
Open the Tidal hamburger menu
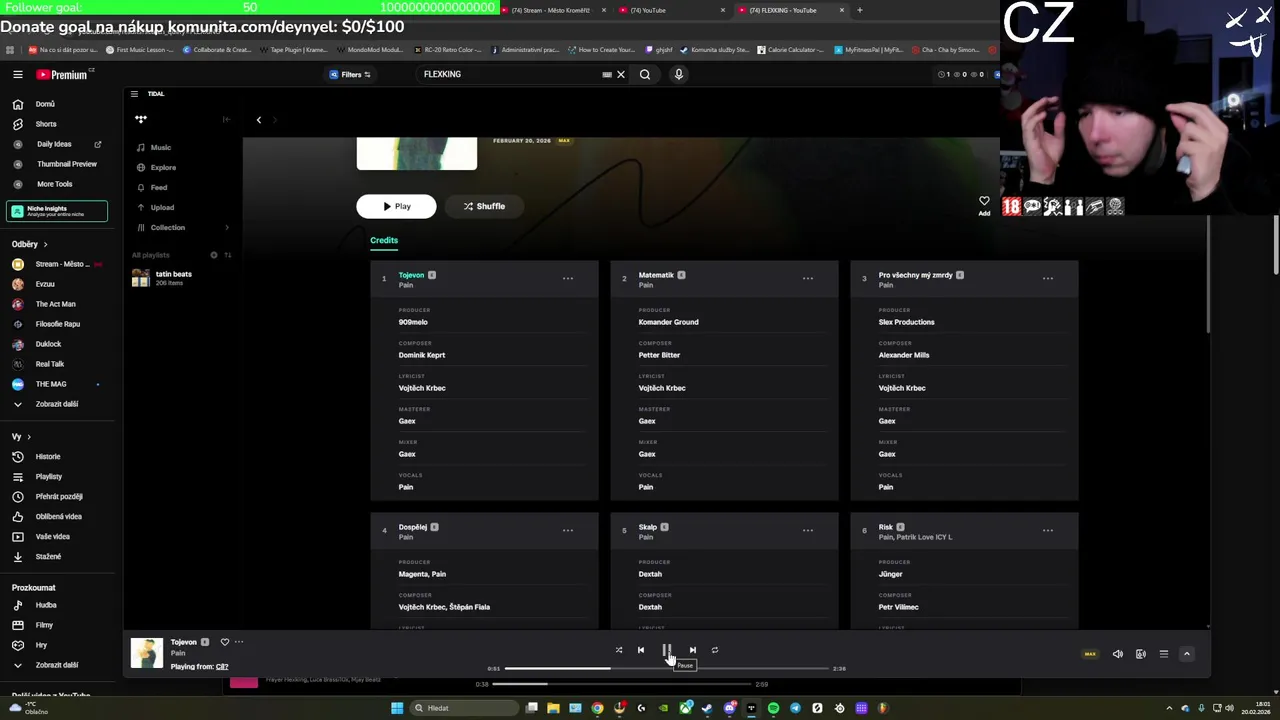pyautogui.click(x=134, y=94)
